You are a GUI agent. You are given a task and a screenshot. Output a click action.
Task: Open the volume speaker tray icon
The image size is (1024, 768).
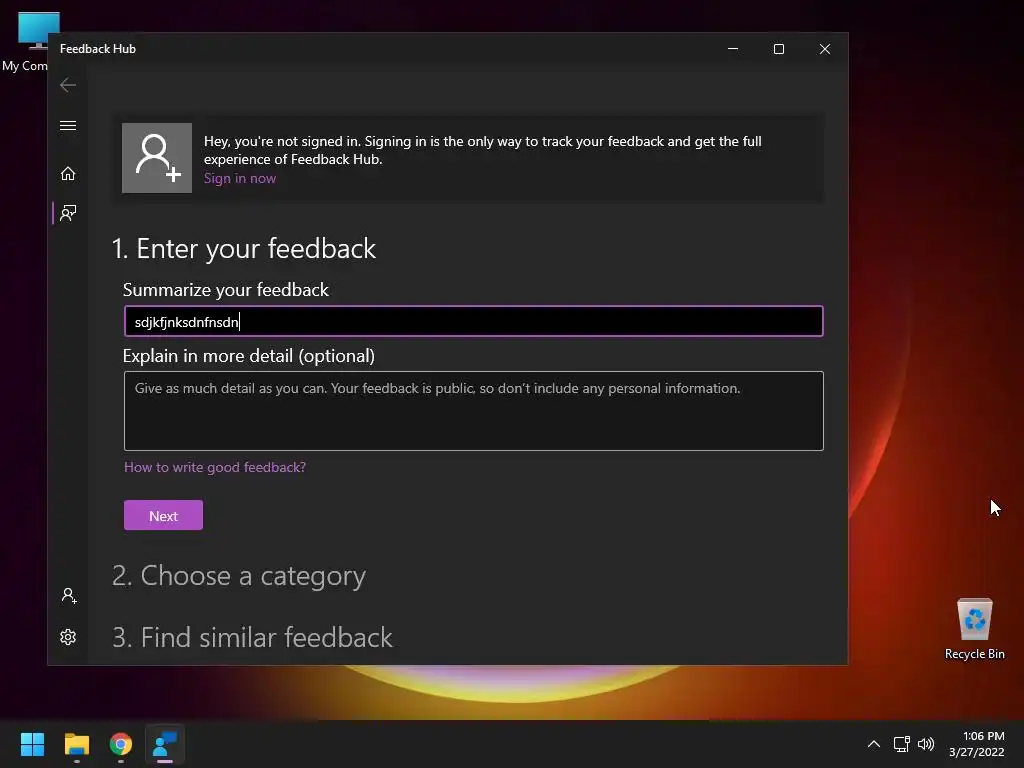(x=926, y=744)
